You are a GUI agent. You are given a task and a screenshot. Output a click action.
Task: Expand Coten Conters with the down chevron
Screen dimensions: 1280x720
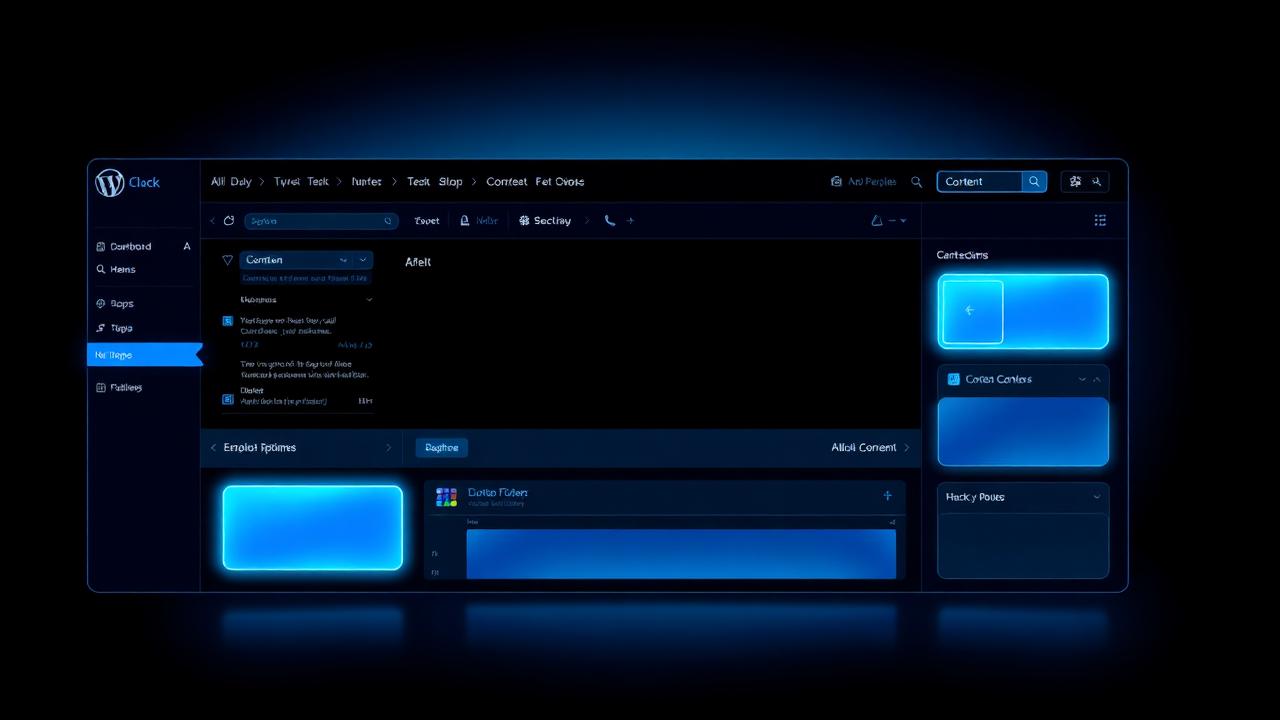[x=1082, y=379]
